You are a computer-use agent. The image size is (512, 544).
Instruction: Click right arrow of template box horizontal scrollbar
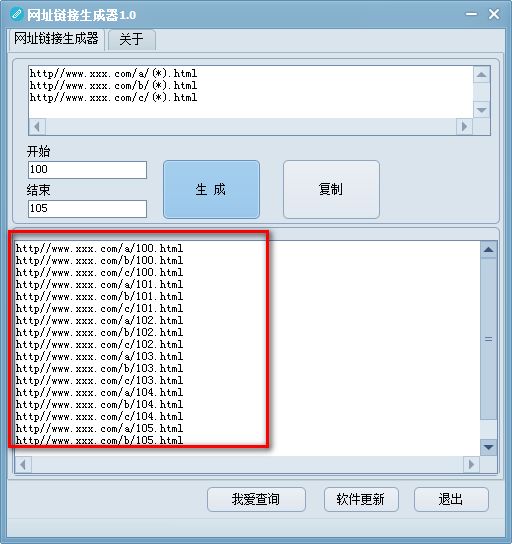tap(464, 127)
